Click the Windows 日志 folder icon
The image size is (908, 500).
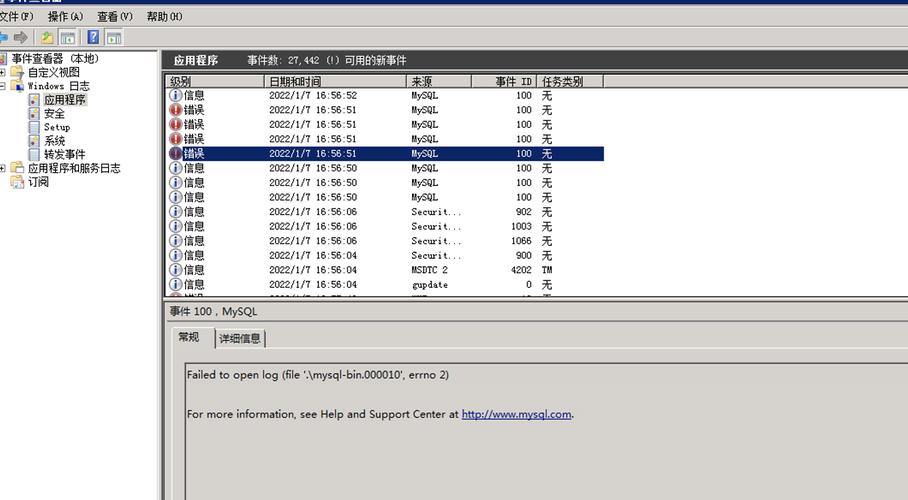click(17, 86)
